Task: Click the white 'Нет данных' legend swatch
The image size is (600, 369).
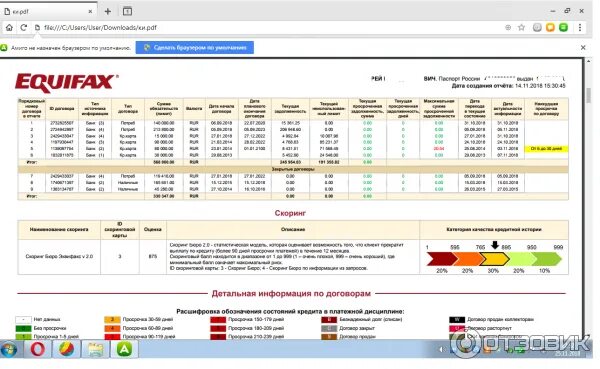Action: [23, 319]
